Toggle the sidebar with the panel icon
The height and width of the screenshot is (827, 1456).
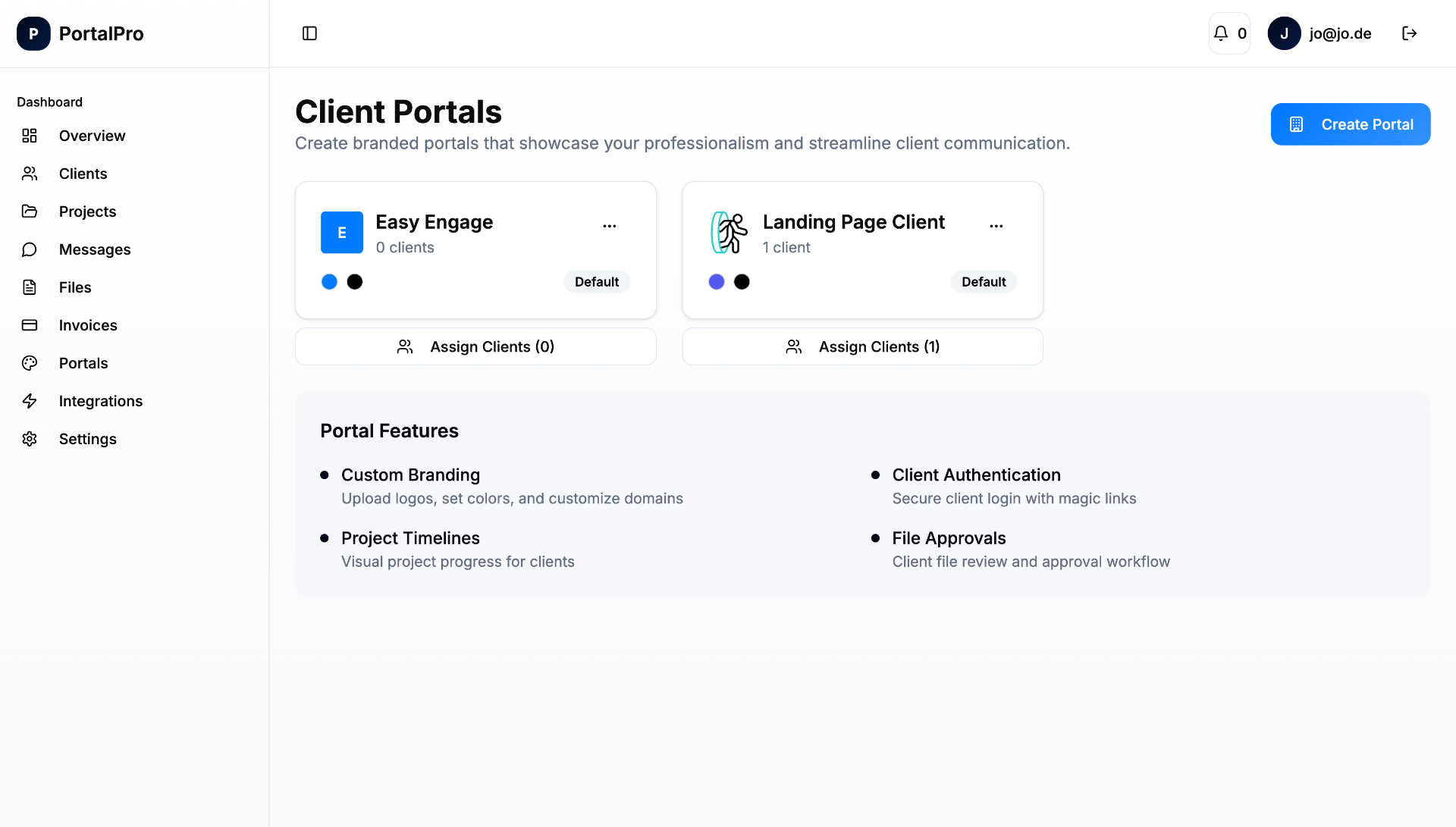(x=309, y=33)
